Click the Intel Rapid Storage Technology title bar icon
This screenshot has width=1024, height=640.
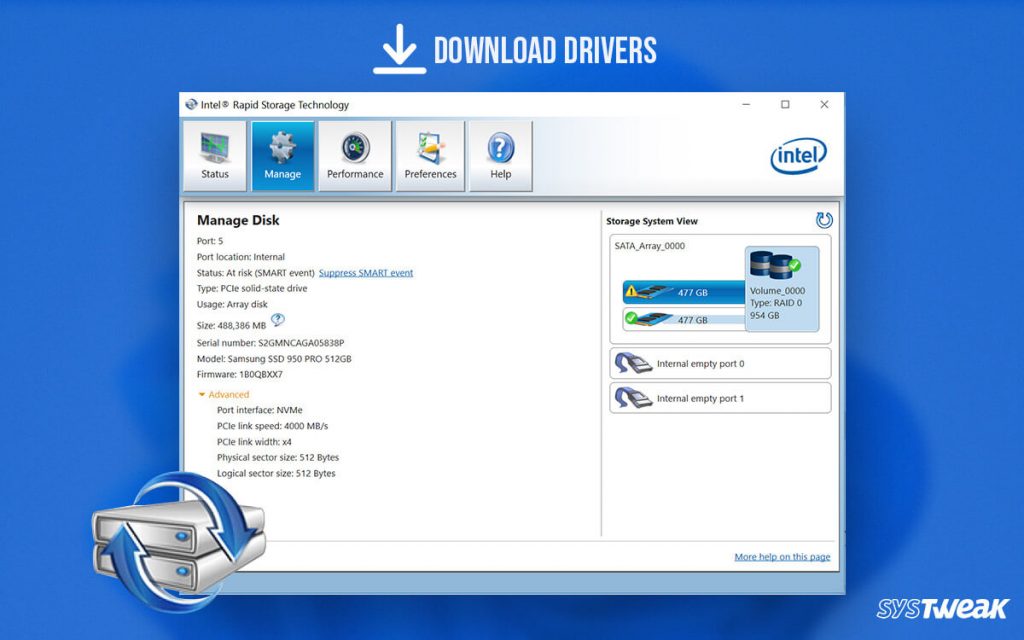click(194, 104)
